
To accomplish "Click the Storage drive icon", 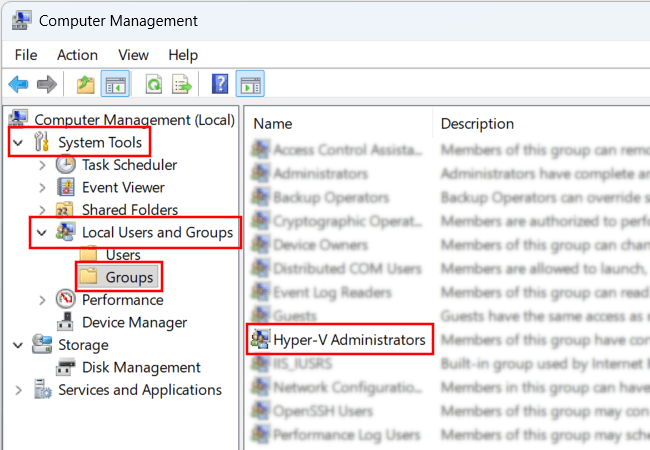I will point(42,344).
